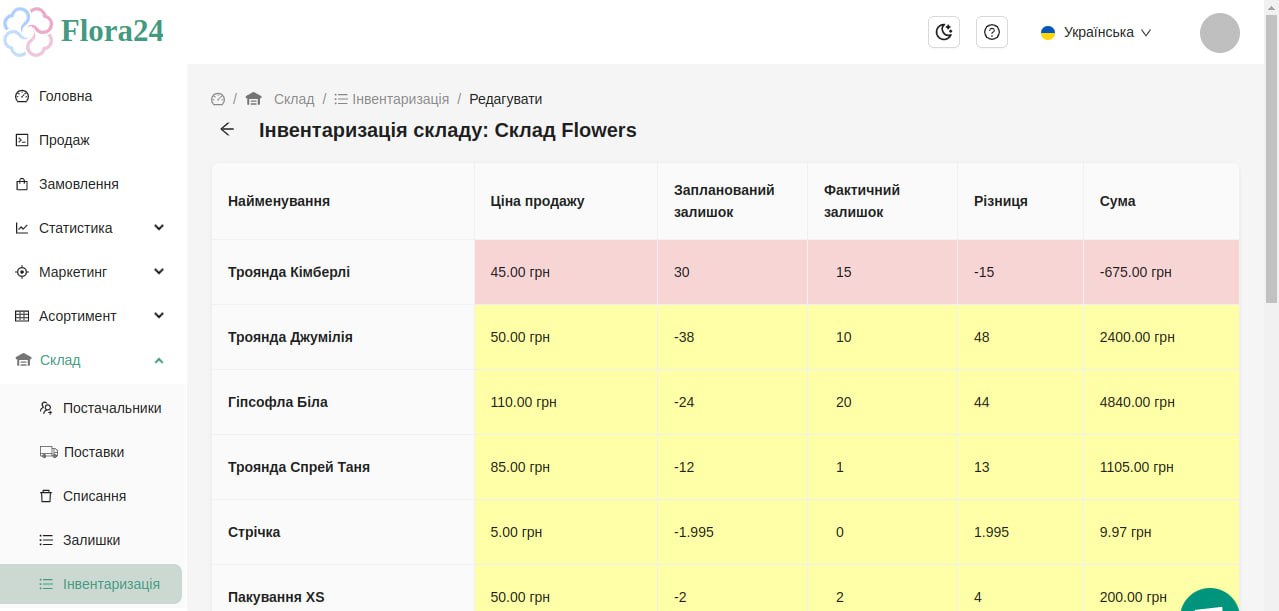Screen dimensions: 1279x611
Task: Select the Троянда Спрей Таня row name
Action: pyautogui.click(x=299, y=467)
